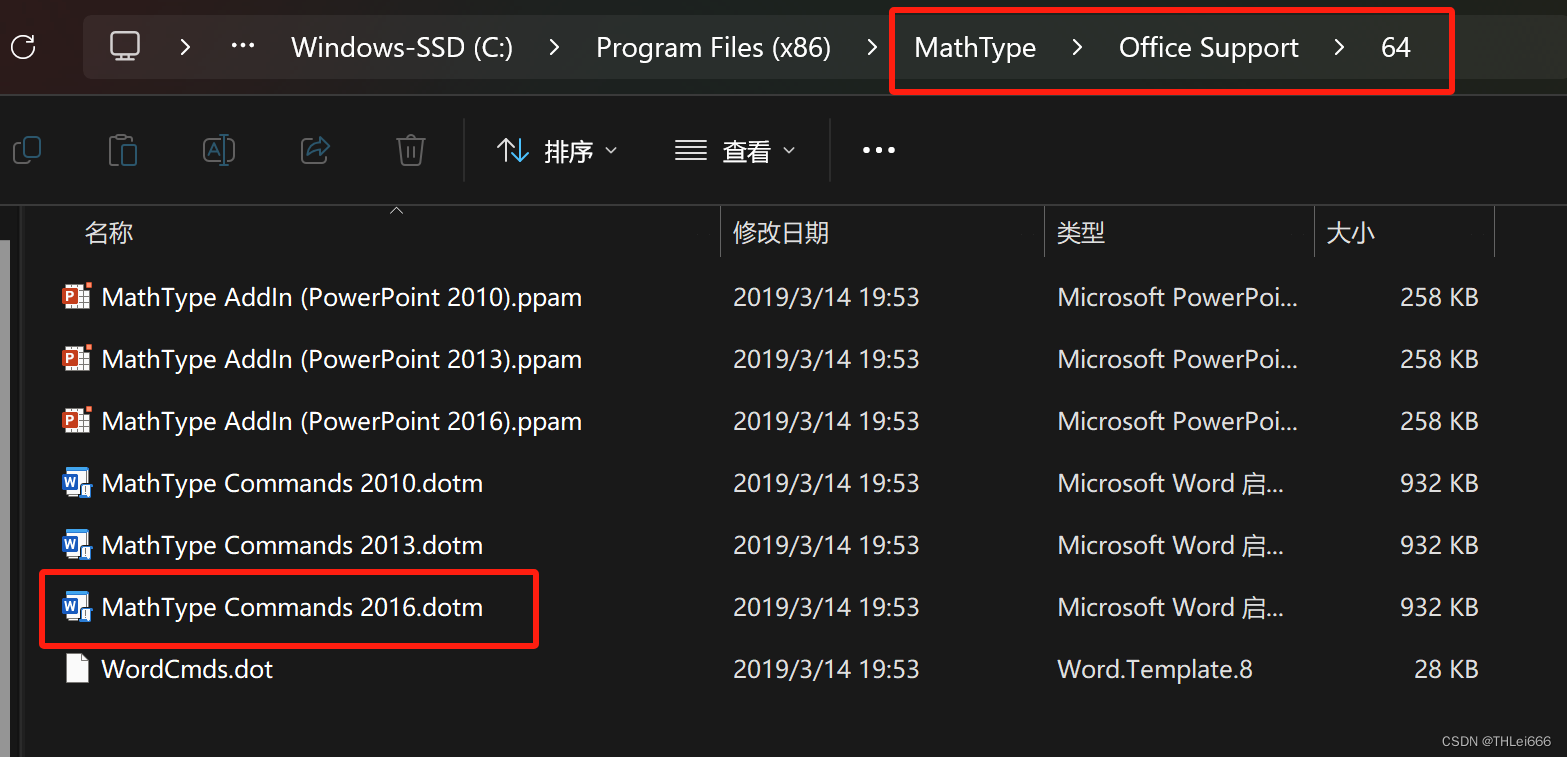Expand the chevron after MathType
The width and height of the screenshot is (1567, 757).
[1077, 47]
